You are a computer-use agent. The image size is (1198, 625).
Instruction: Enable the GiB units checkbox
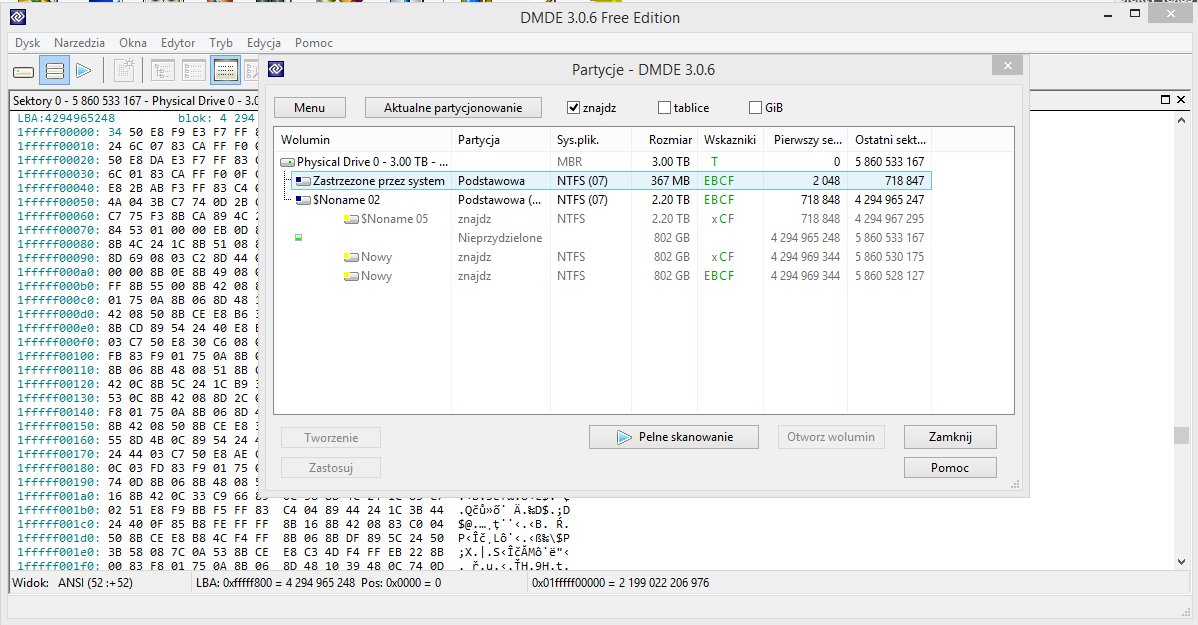(x=756, y=108)
